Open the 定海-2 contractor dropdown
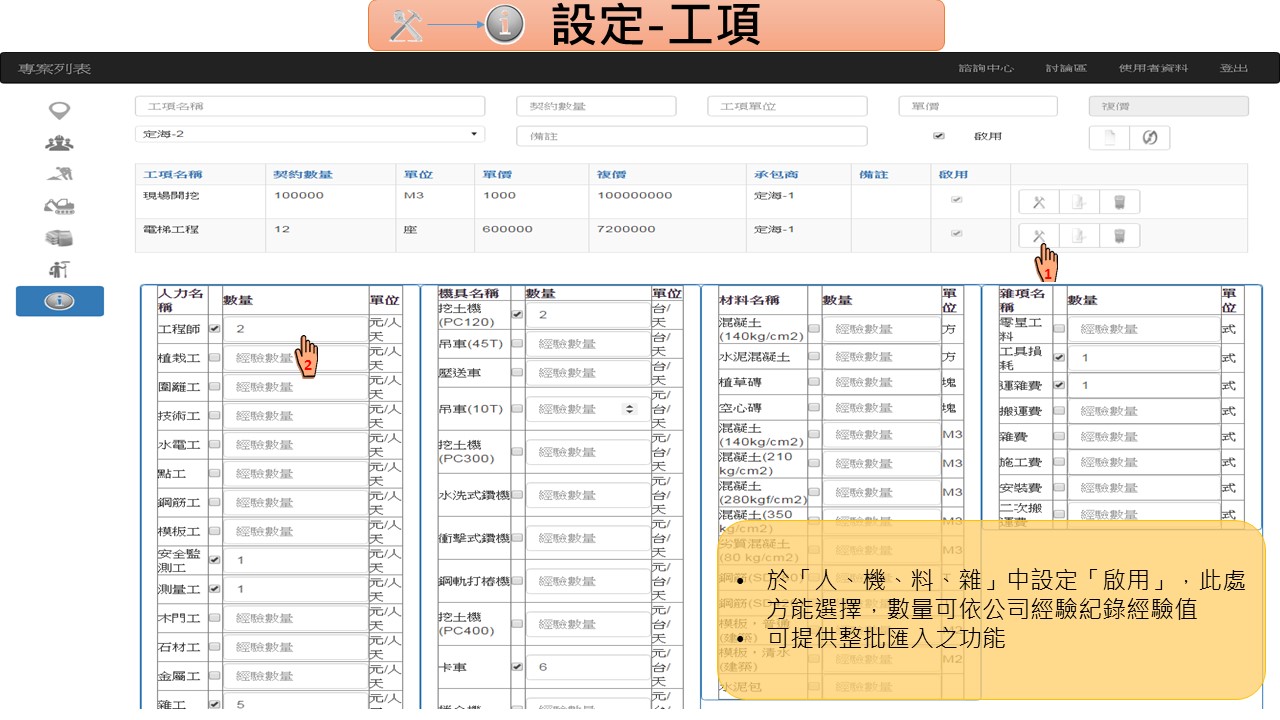Screen dimensions: 1280x720 310,134
